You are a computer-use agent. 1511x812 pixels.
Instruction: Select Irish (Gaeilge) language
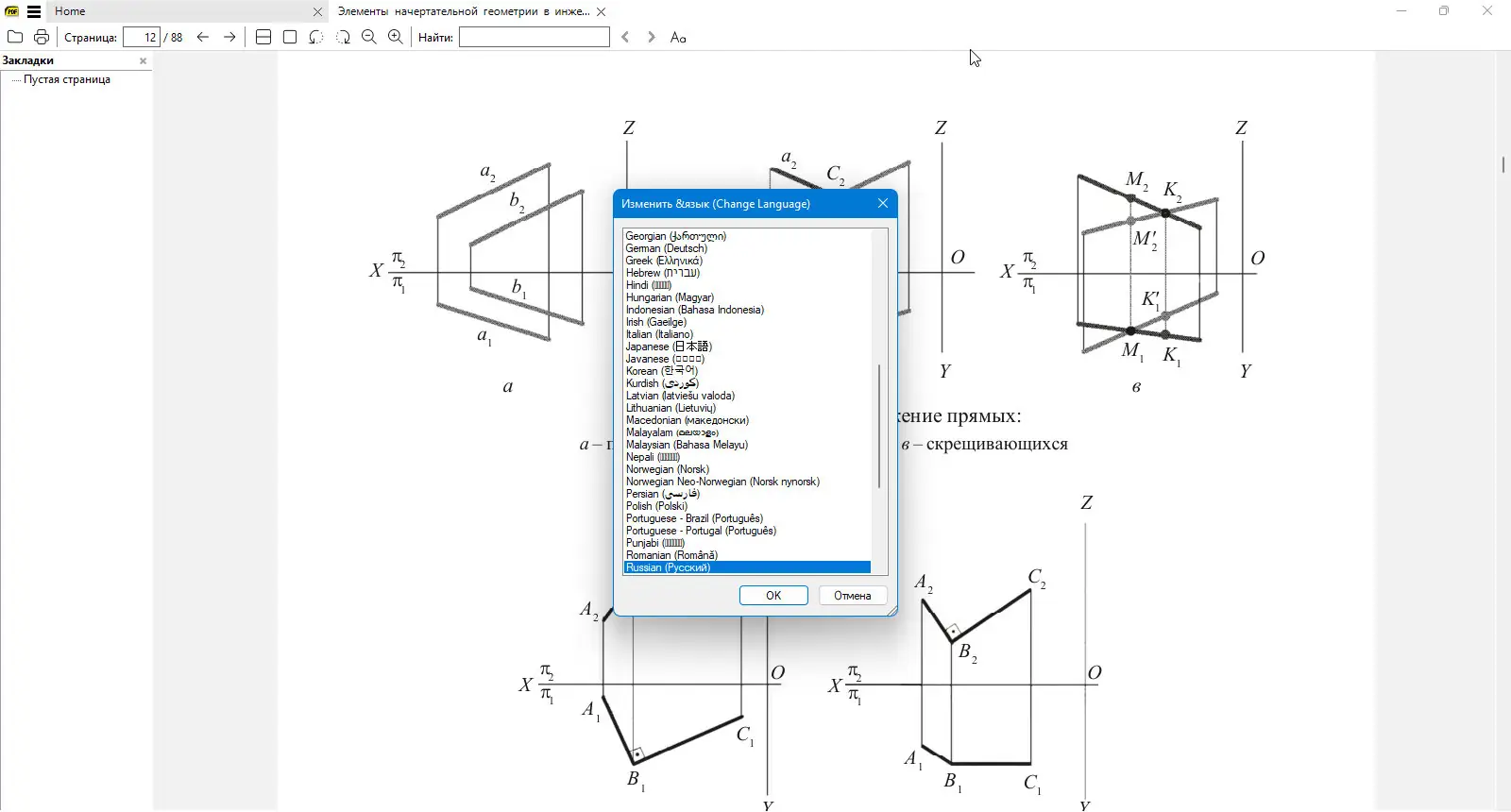[747, 322]
